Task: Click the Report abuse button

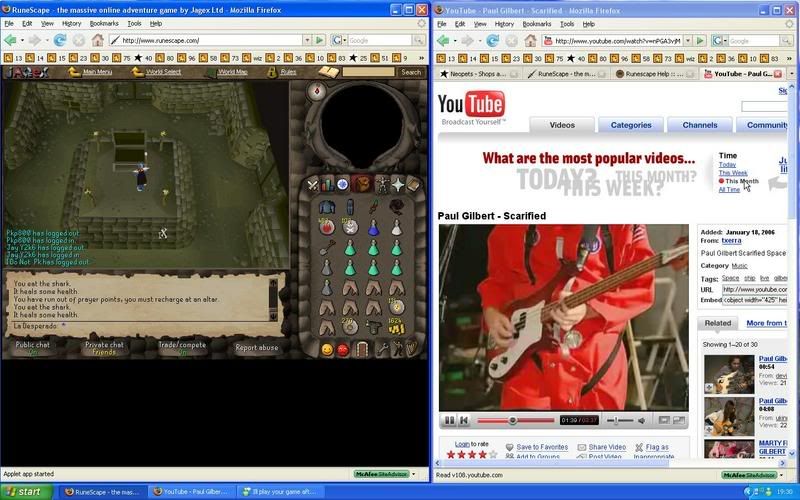Action: [x=257, y=348]
